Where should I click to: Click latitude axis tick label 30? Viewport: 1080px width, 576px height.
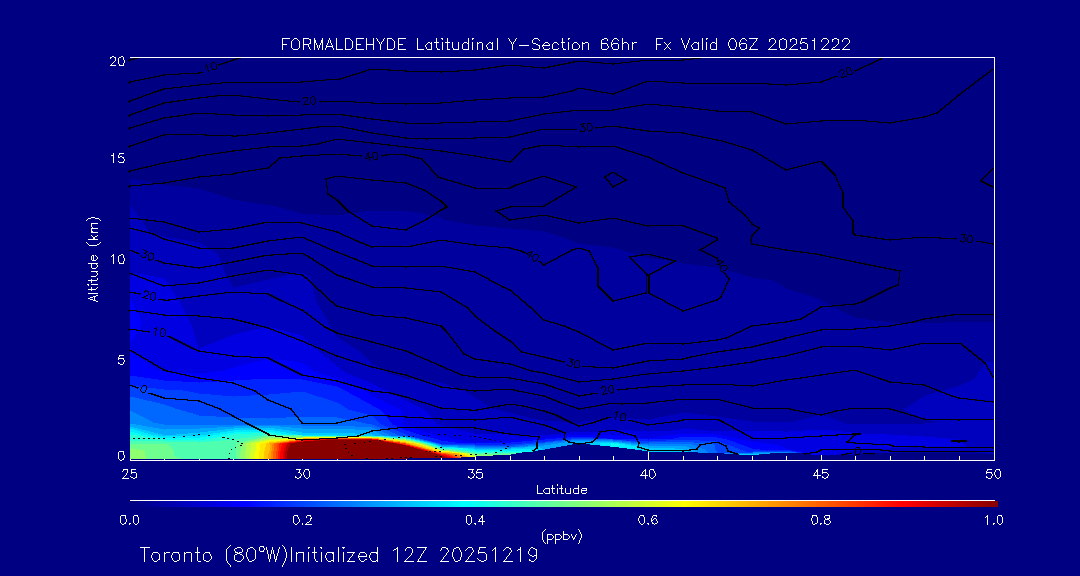(302, 474)
